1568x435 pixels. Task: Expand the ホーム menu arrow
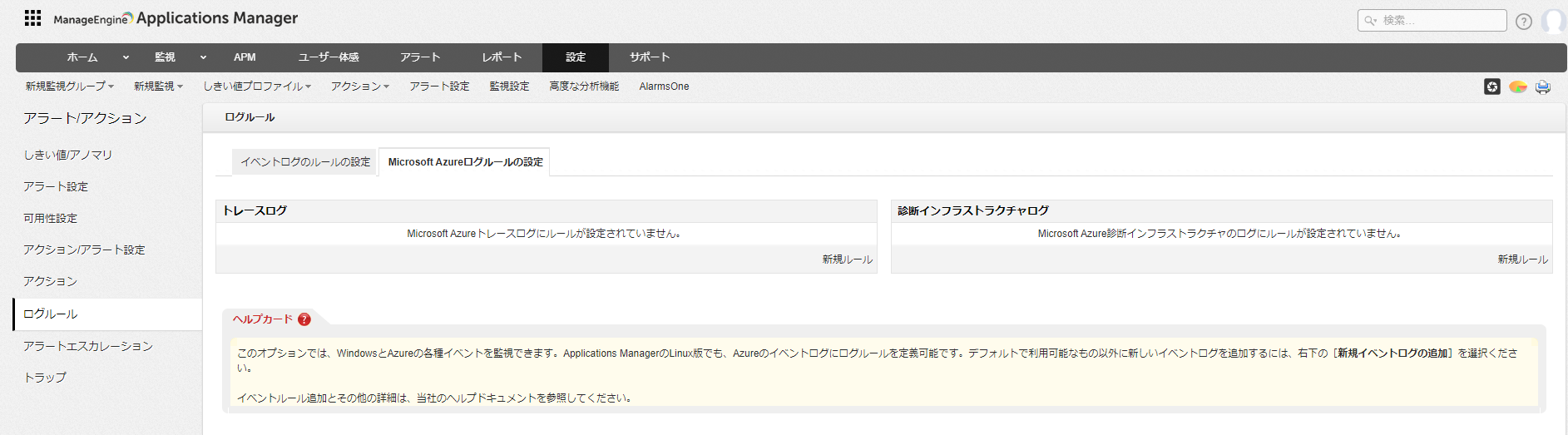(126, 57)
